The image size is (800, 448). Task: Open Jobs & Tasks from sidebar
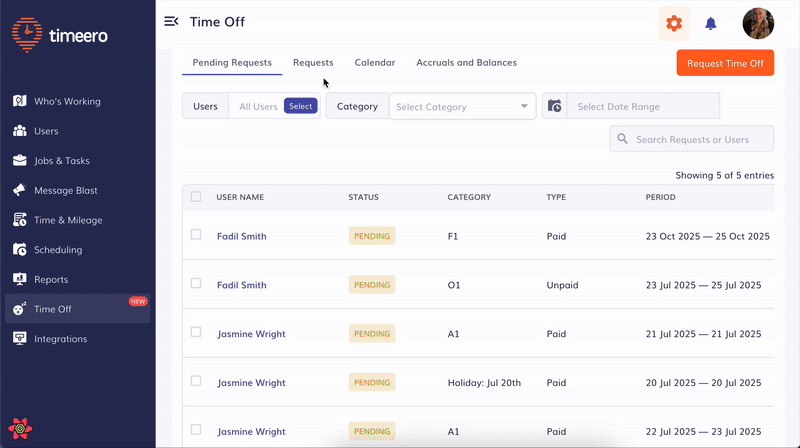pos(62,160)
